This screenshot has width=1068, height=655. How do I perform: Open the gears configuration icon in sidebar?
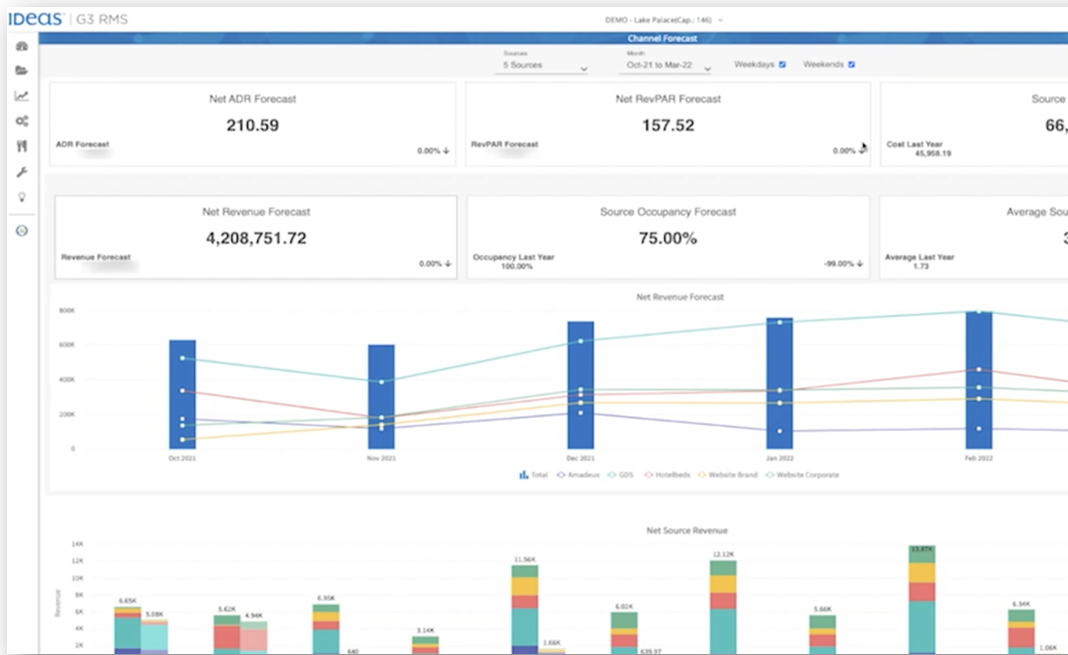(x=22, y=121)
